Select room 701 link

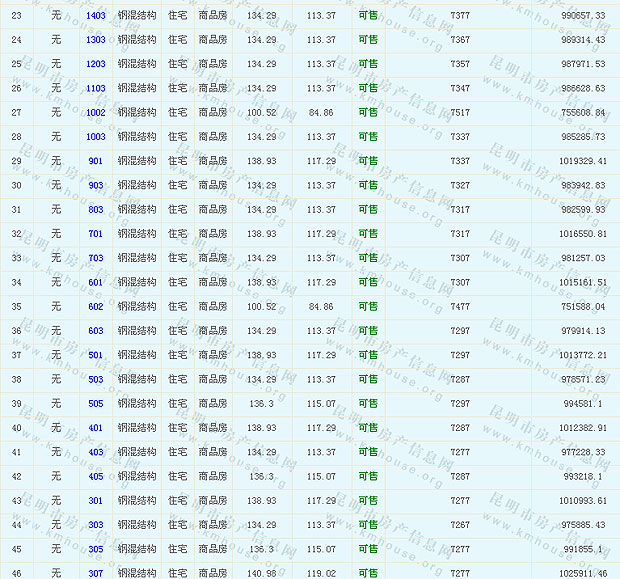pyautogui.click(x=96, y=234)
